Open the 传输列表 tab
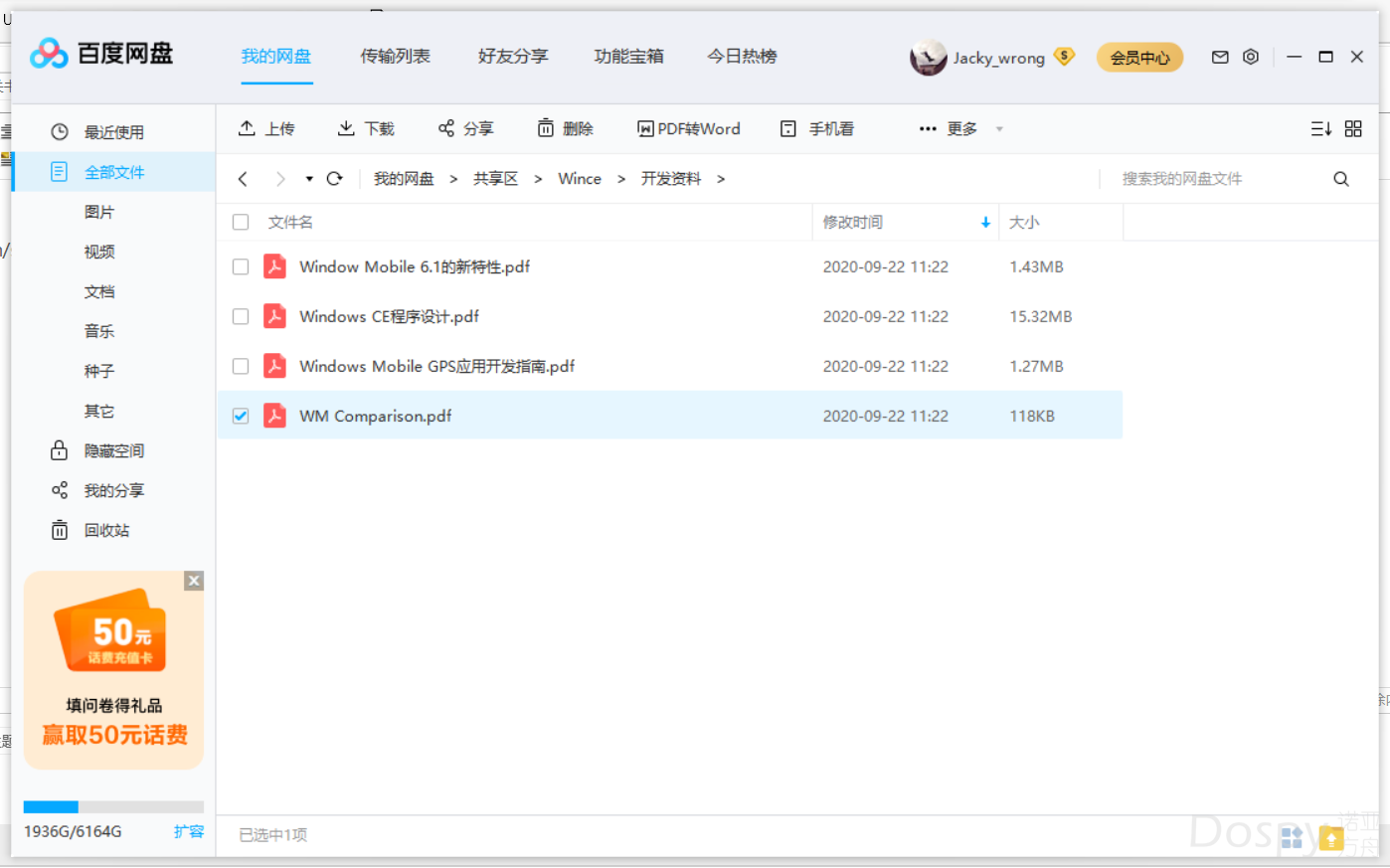This screenshot has width=1390, height=868. click(396, 57)
